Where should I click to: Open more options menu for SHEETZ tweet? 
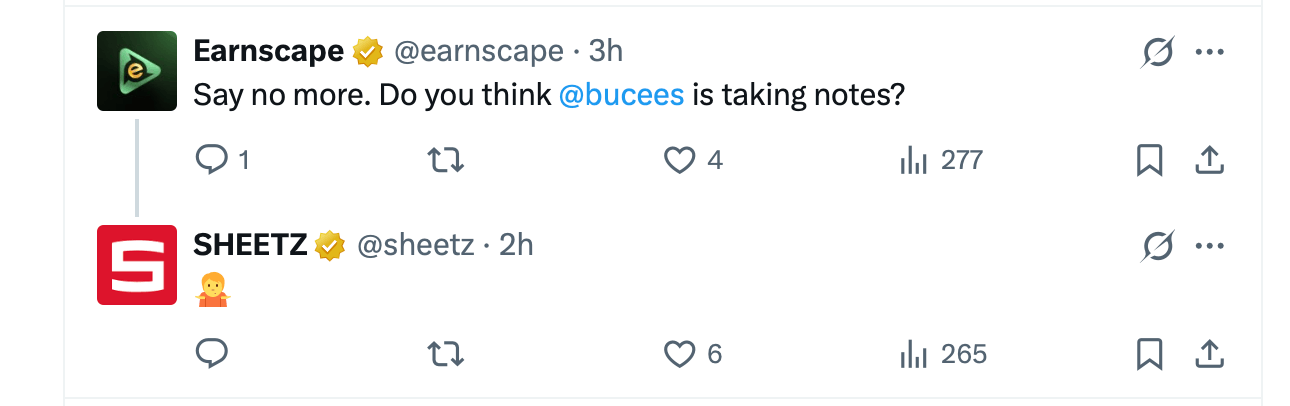[x=1210, y=245]
